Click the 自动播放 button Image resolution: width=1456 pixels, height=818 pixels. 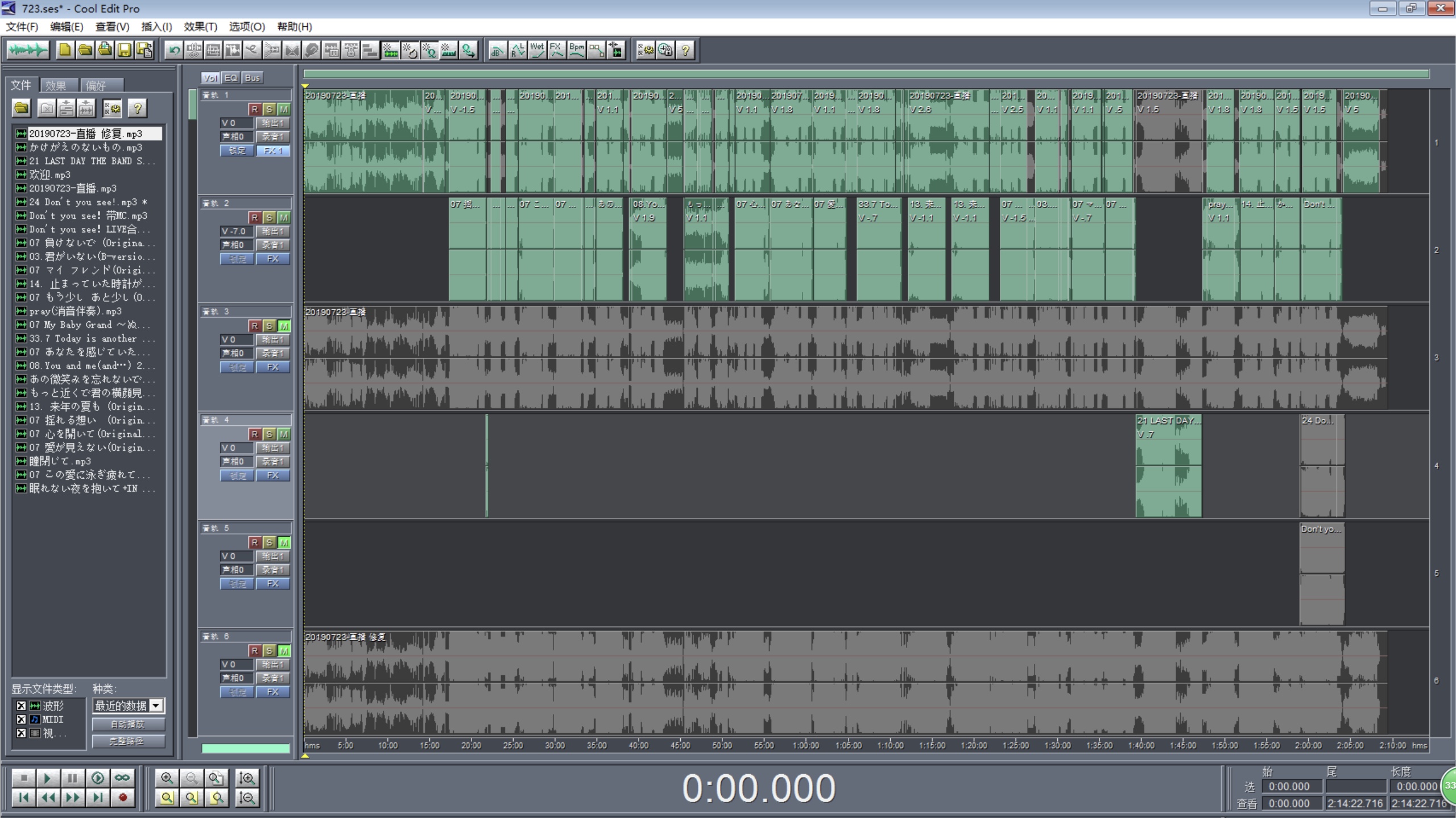pyautogui.click(x=128, y=724)
